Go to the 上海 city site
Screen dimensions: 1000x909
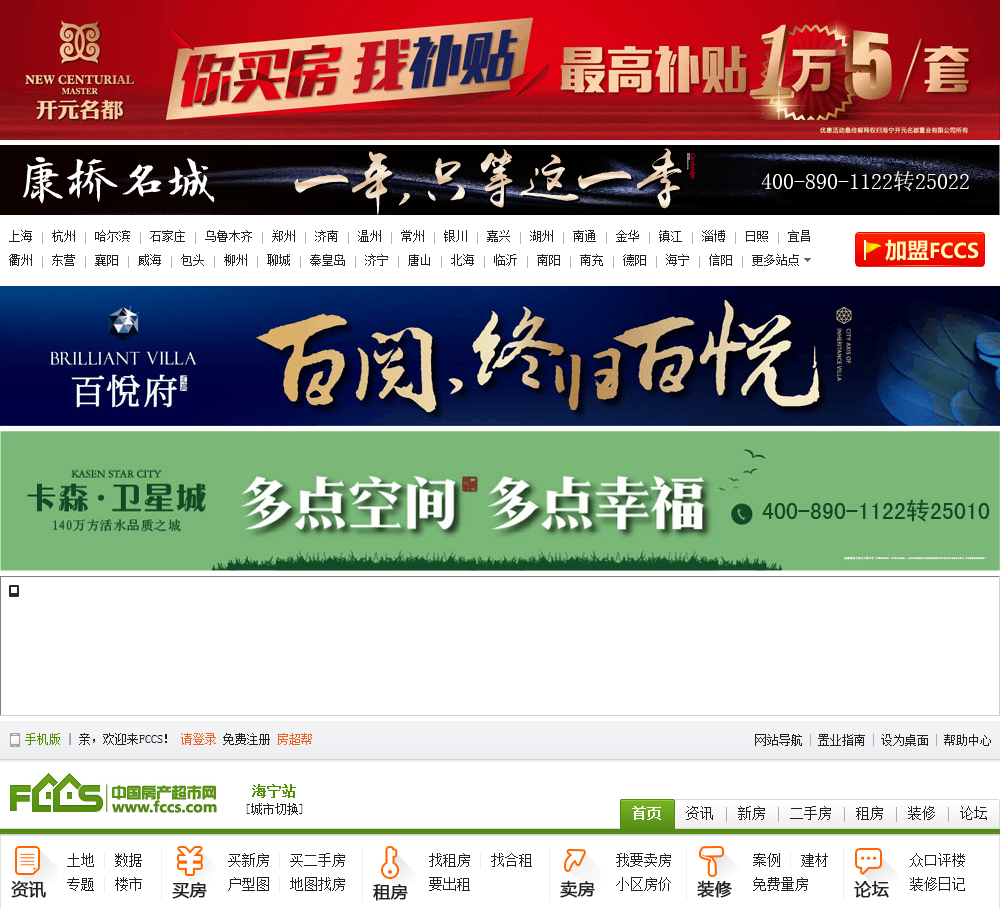click(x=20, y=237)
